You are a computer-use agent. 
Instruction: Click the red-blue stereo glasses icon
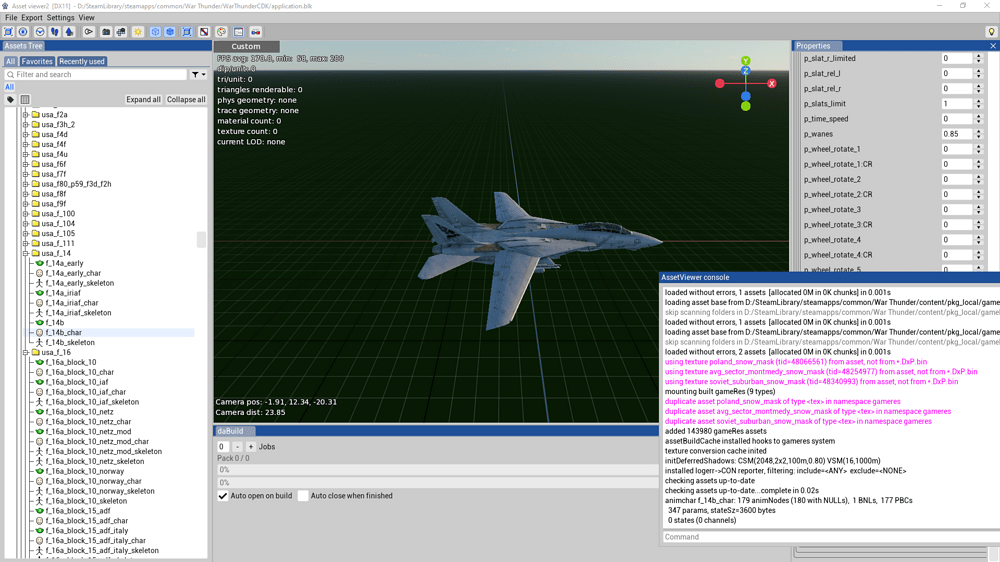[x=256, y=32]
